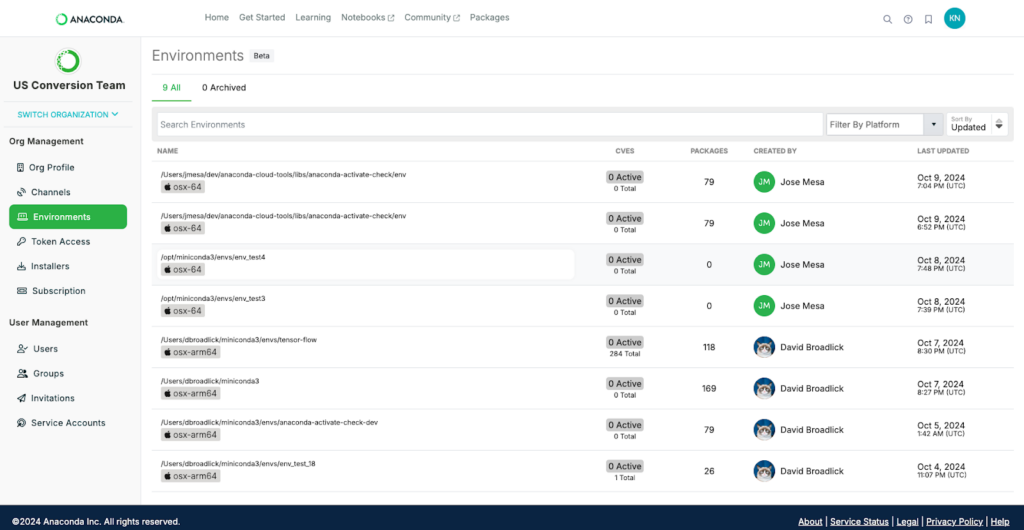Click the JM avatar in env_test3 row

coord(764,305)
